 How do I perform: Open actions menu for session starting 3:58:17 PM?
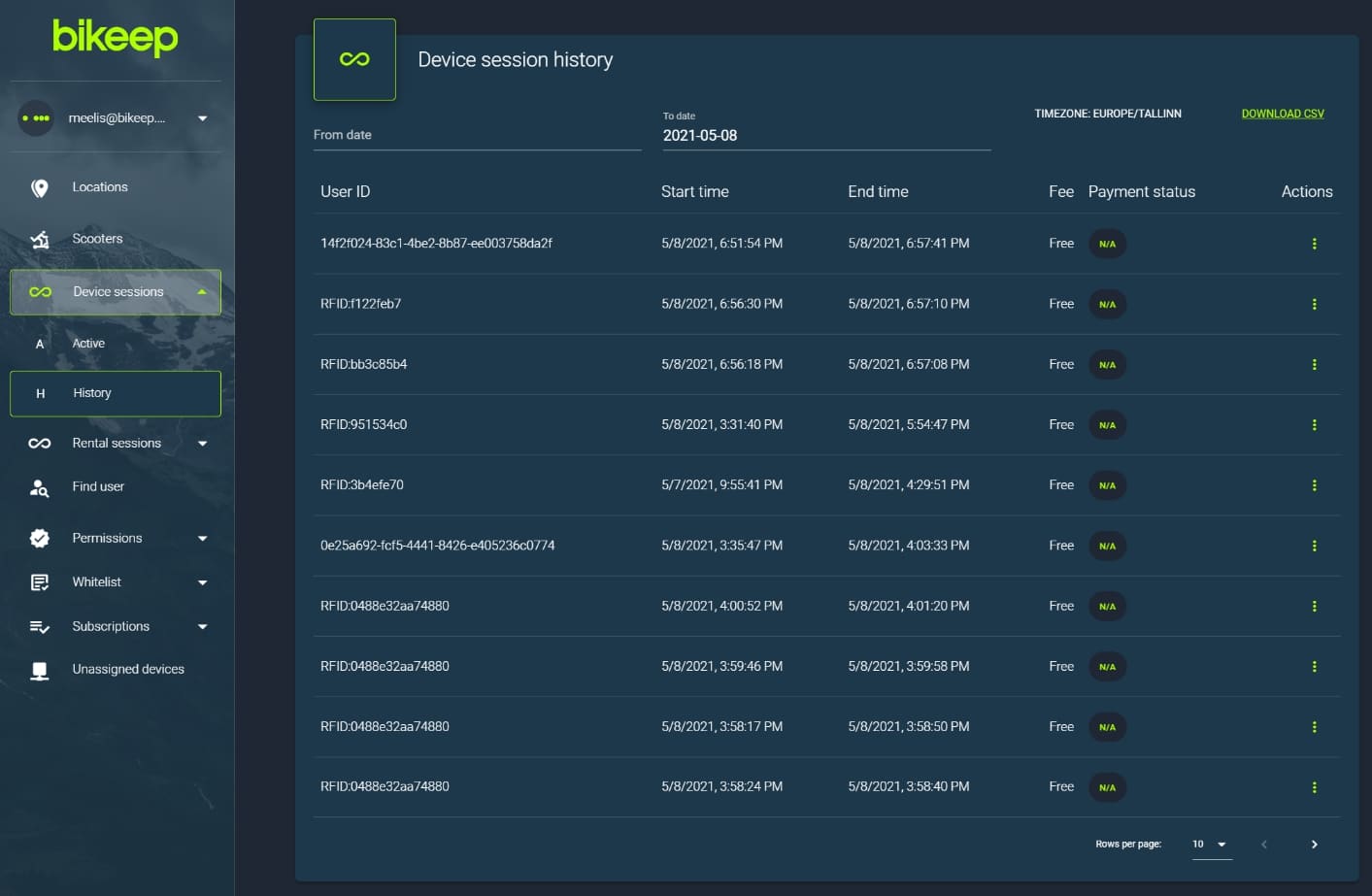[x=1314, y=727]
